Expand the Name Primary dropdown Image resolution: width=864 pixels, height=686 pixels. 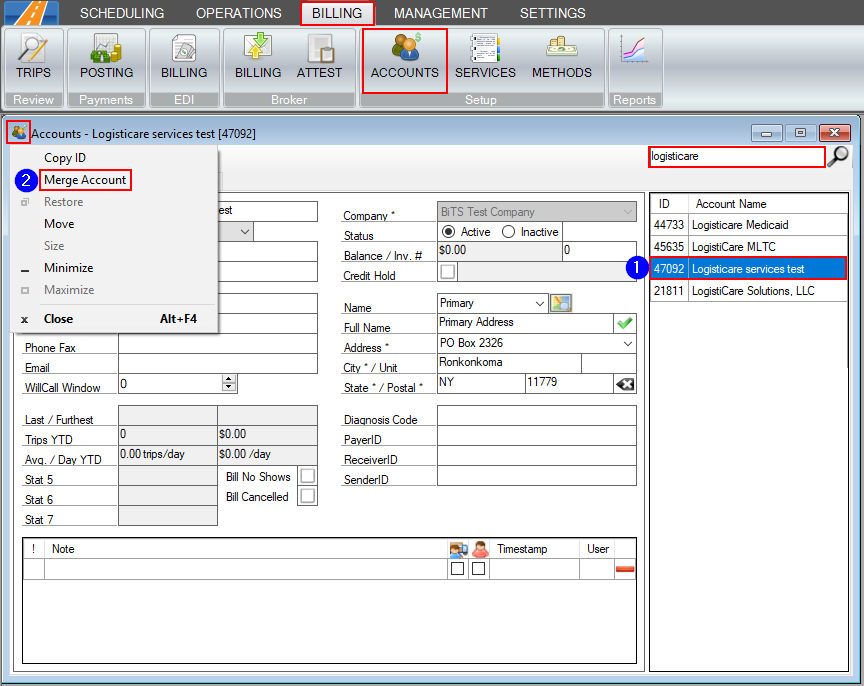[x=539, y=304]
